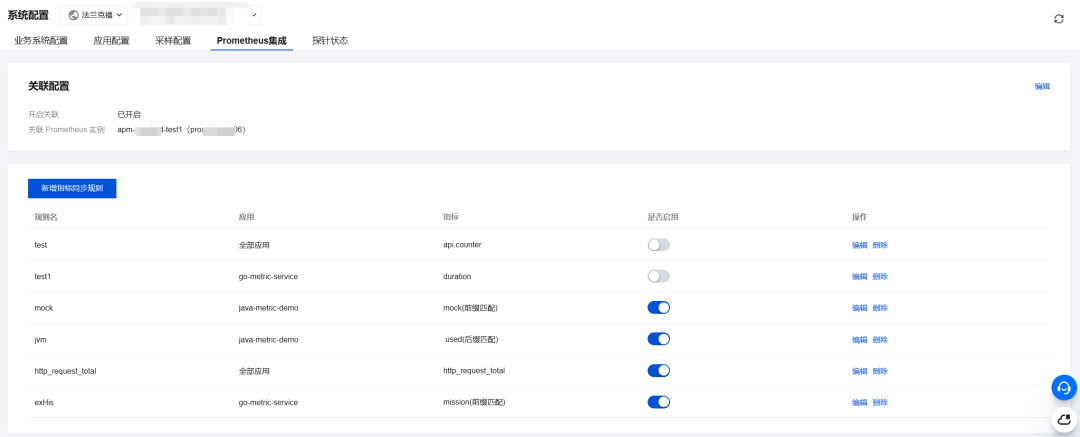Delete the jvm rule

tap(880, 340)
